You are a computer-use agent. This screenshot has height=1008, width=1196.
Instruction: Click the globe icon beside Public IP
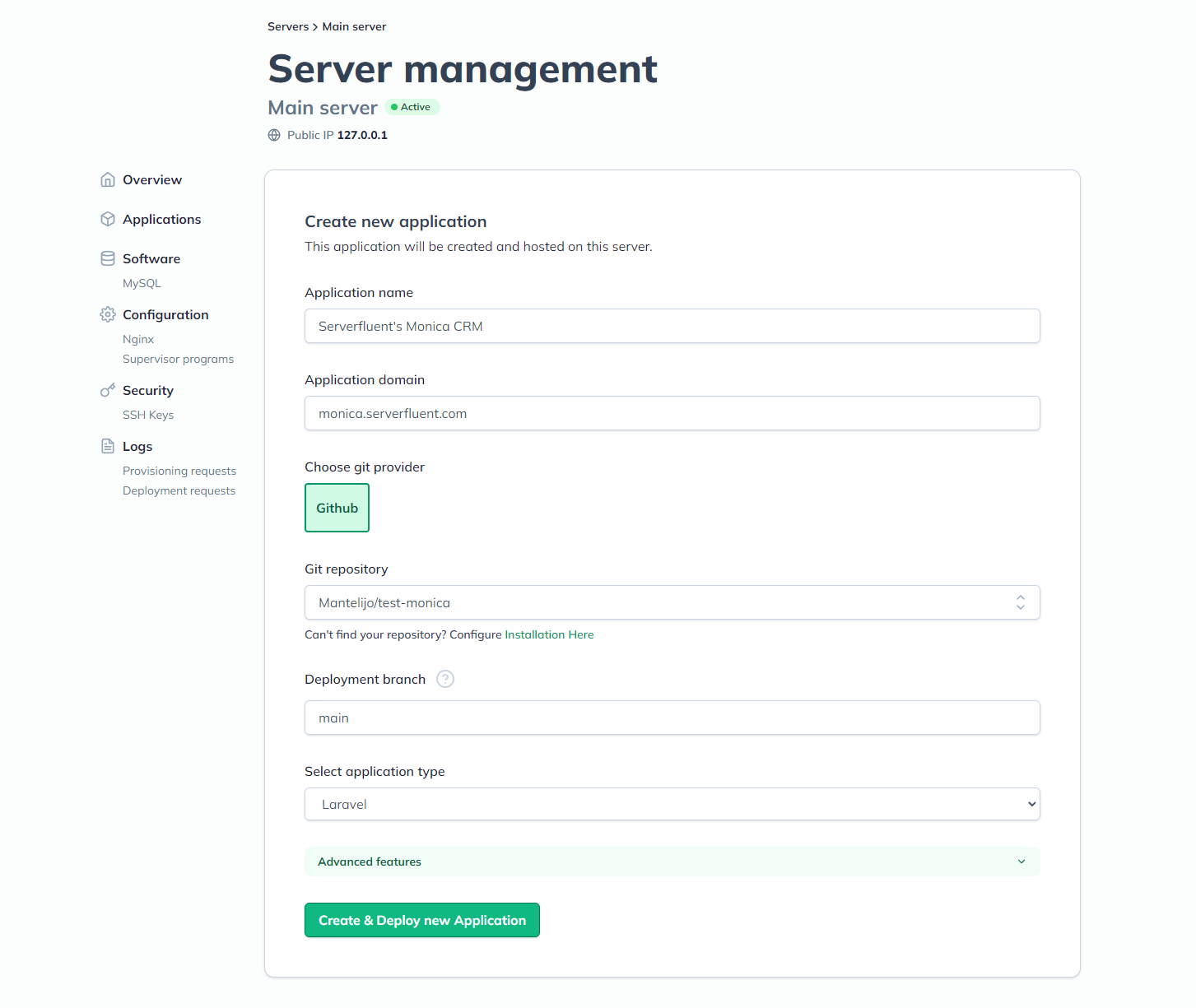[274, 135]
